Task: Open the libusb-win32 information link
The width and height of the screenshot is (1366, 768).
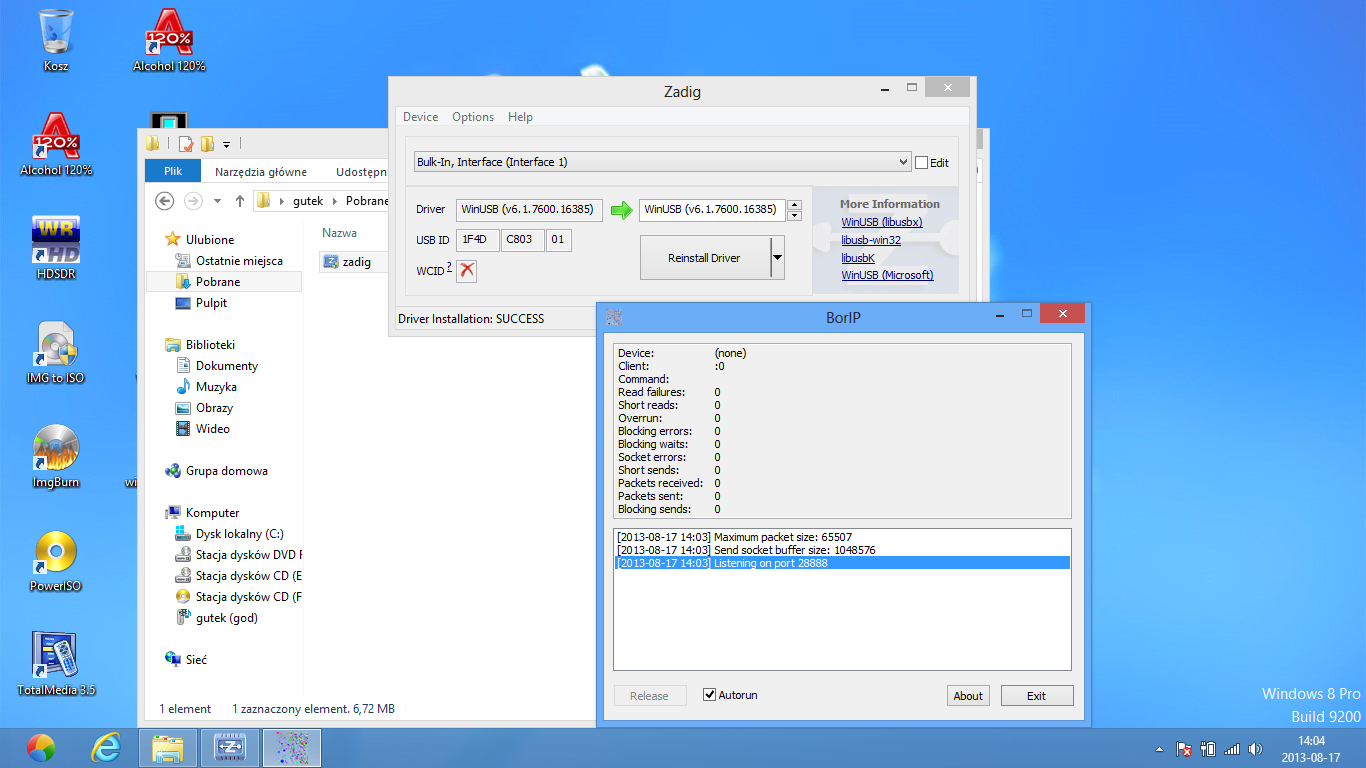Action: (x=870, y=240)
